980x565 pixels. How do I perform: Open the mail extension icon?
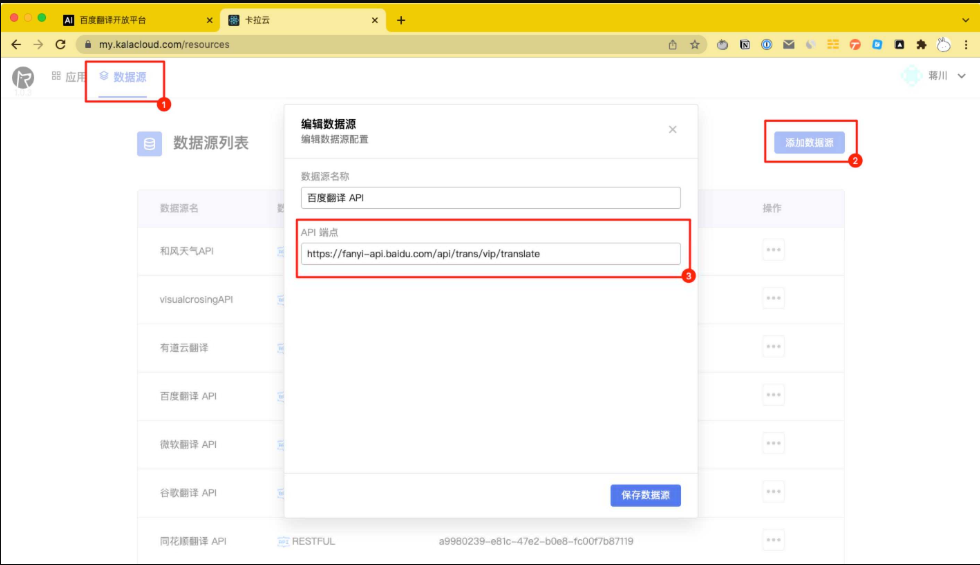point(789,44)
